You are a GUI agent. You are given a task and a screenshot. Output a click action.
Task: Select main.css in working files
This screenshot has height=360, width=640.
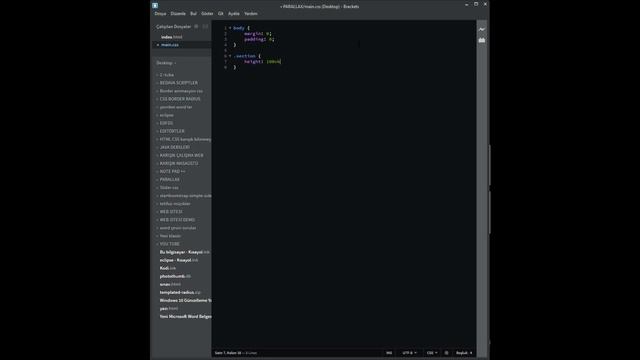[170, 45]
